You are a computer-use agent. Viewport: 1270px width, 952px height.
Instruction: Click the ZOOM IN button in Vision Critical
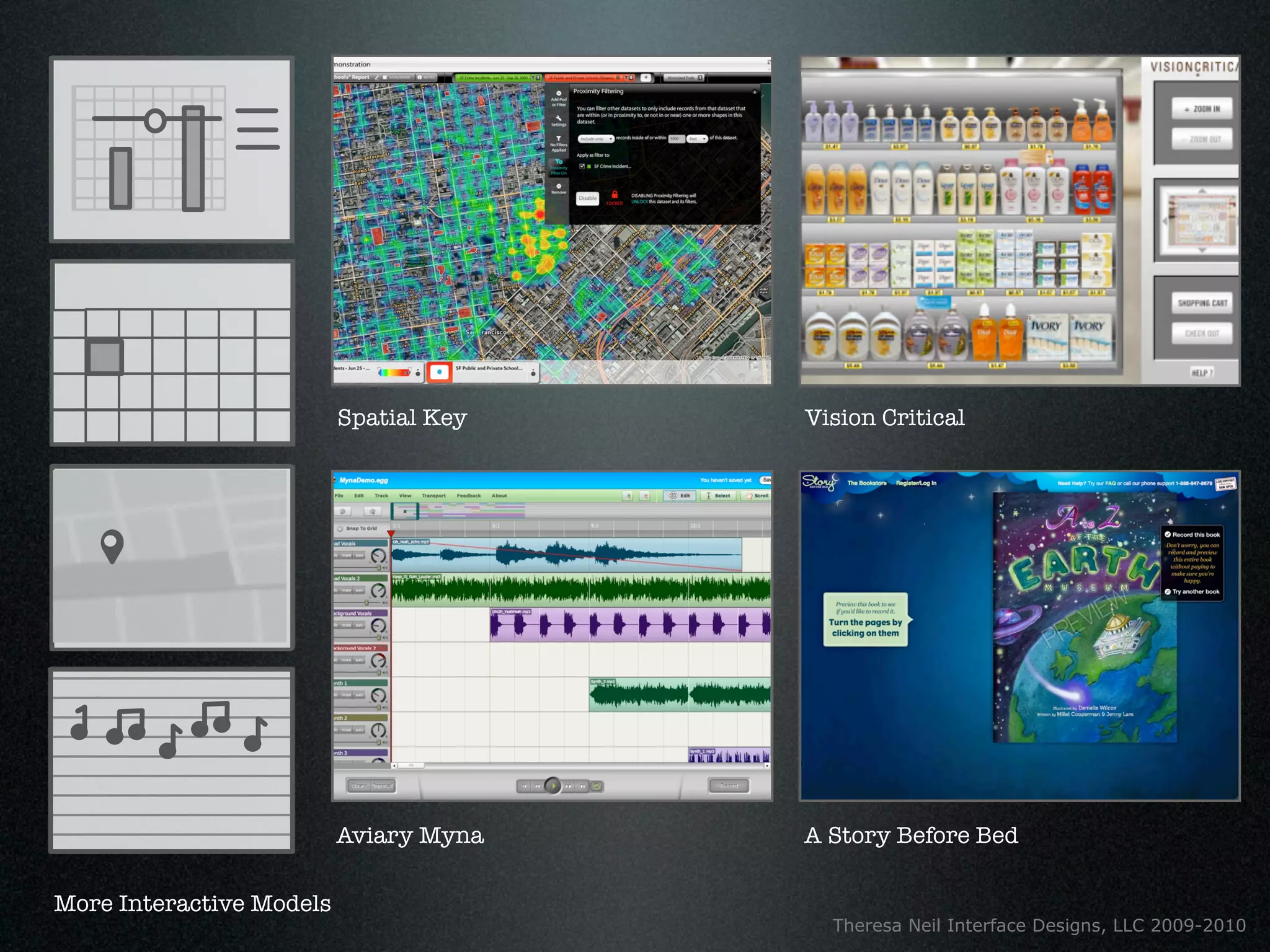1201,109
